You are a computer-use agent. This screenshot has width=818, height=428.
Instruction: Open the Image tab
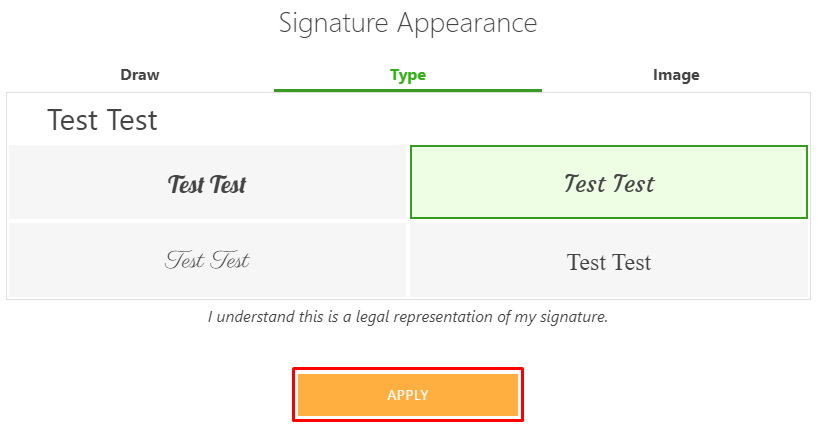coord(676,75)
